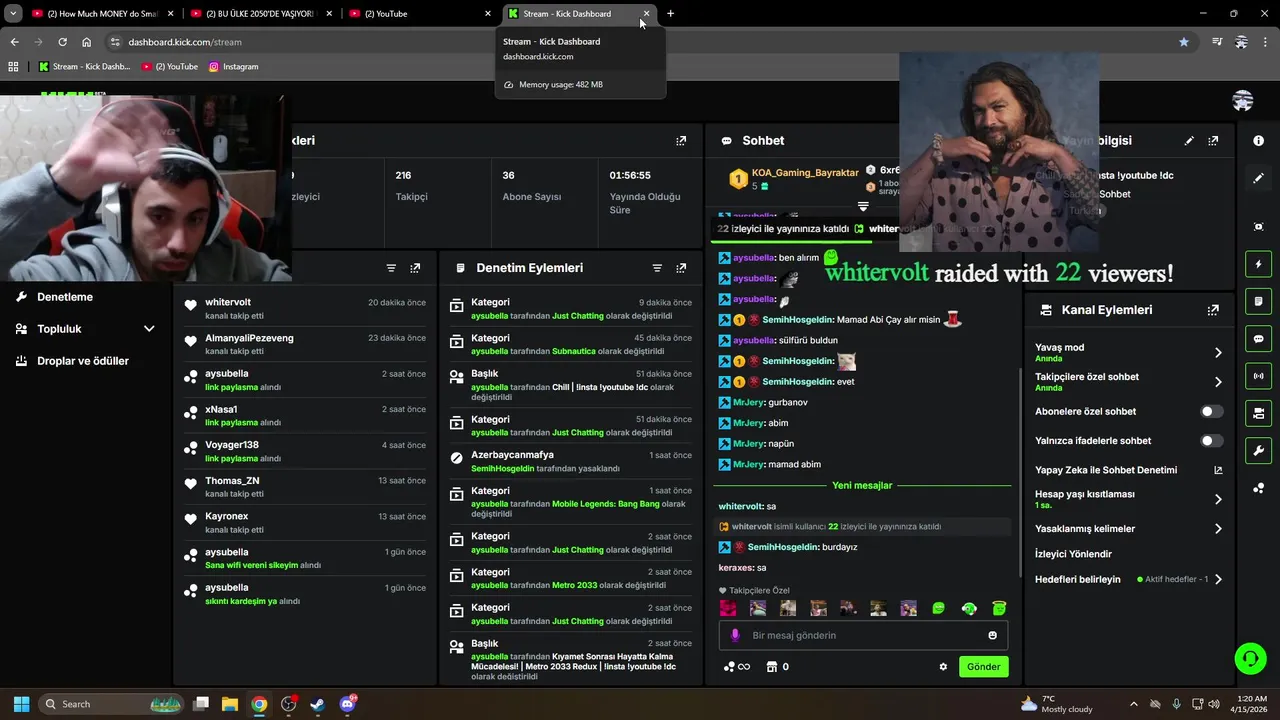Click SemihHosgeldin username in burdayız message

pyautogui.click(x=782, y=547)
